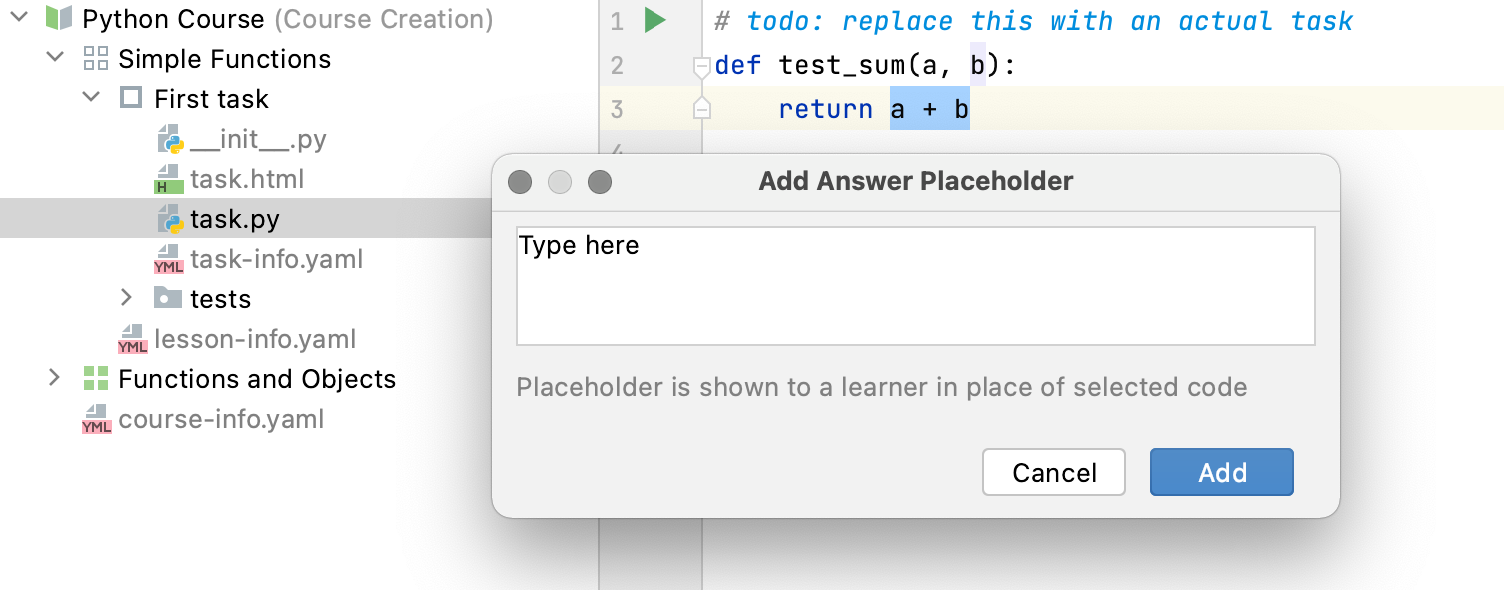Click the __init__.py Python file icon
This screenshot has width=1504, height=590.
click(168, 139)
